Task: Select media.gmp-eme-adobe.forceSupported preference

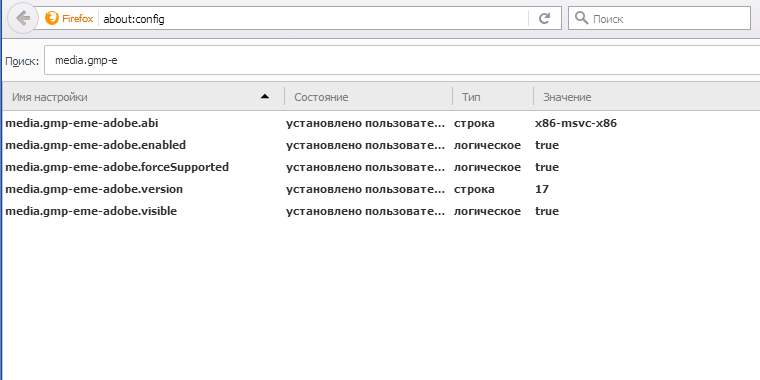Action: pos(117,167)
